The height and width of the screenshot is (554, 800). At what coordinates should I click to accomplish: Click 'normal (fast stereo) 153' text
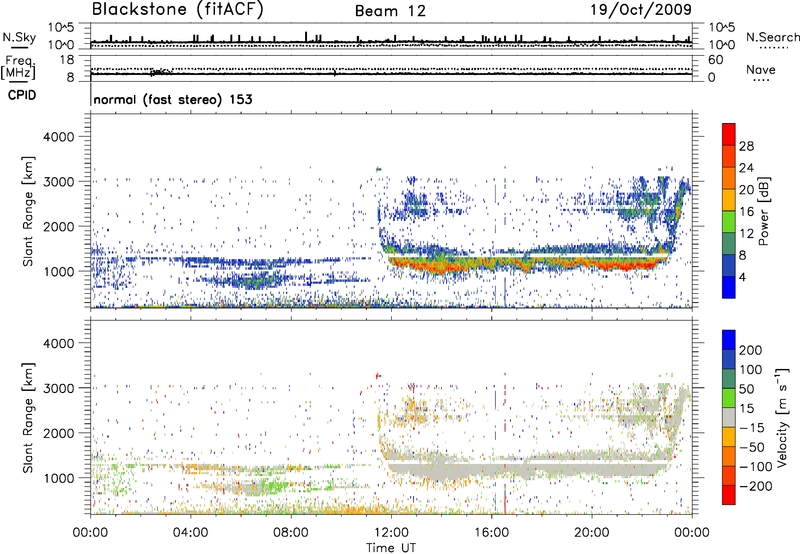(173, 99)
